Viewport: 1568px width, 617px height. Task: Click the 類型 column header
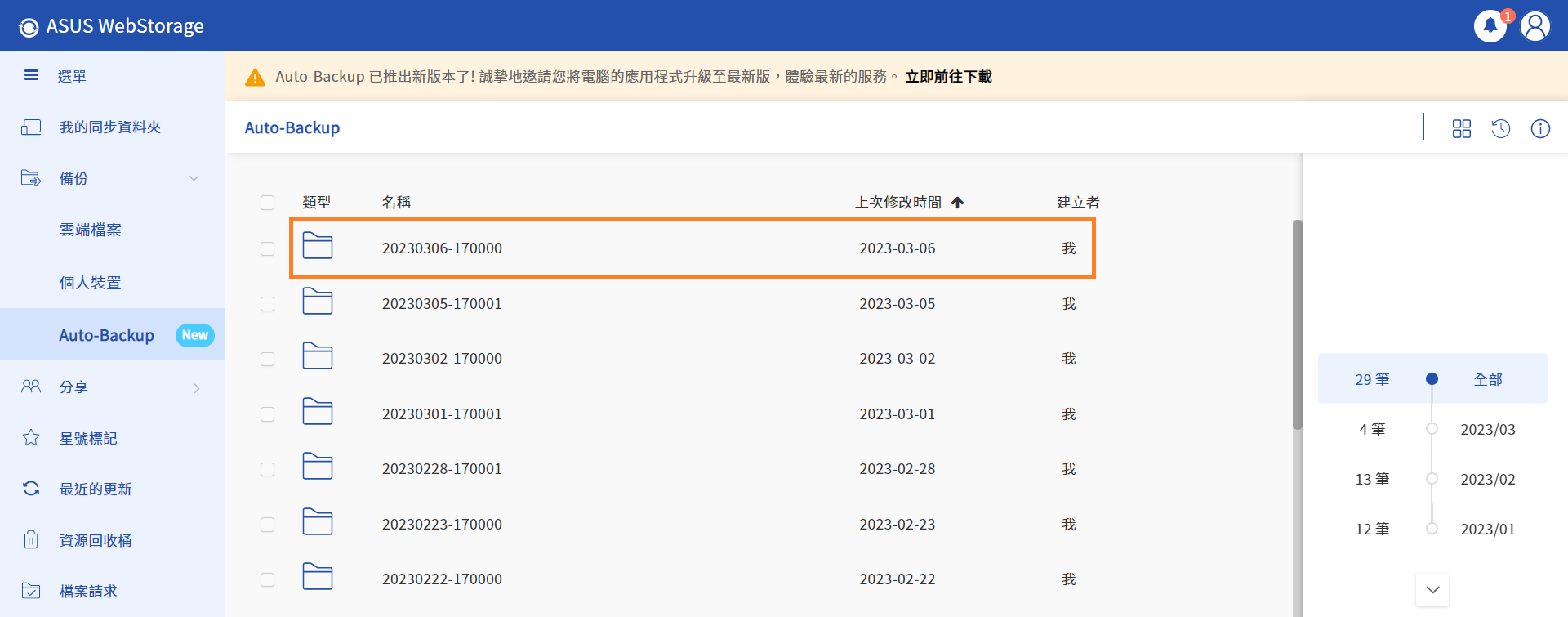[316, 202]
